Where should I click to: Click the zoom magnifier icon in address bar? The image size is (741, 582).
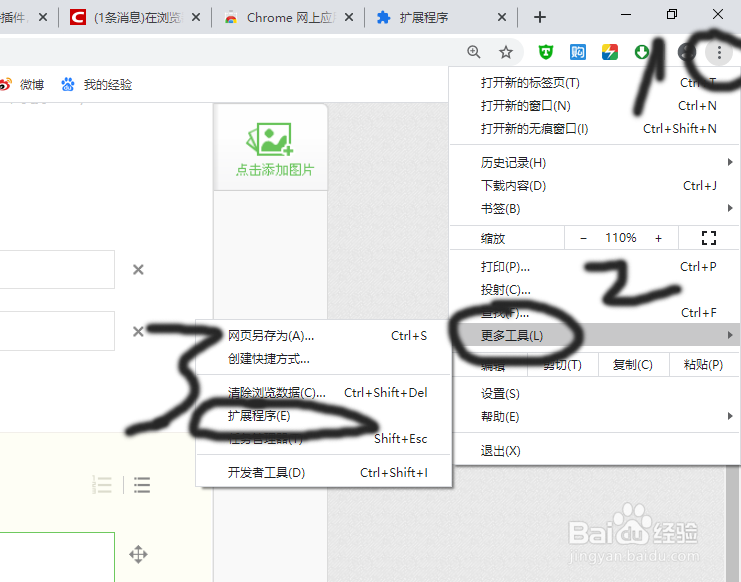coord(474,51)
